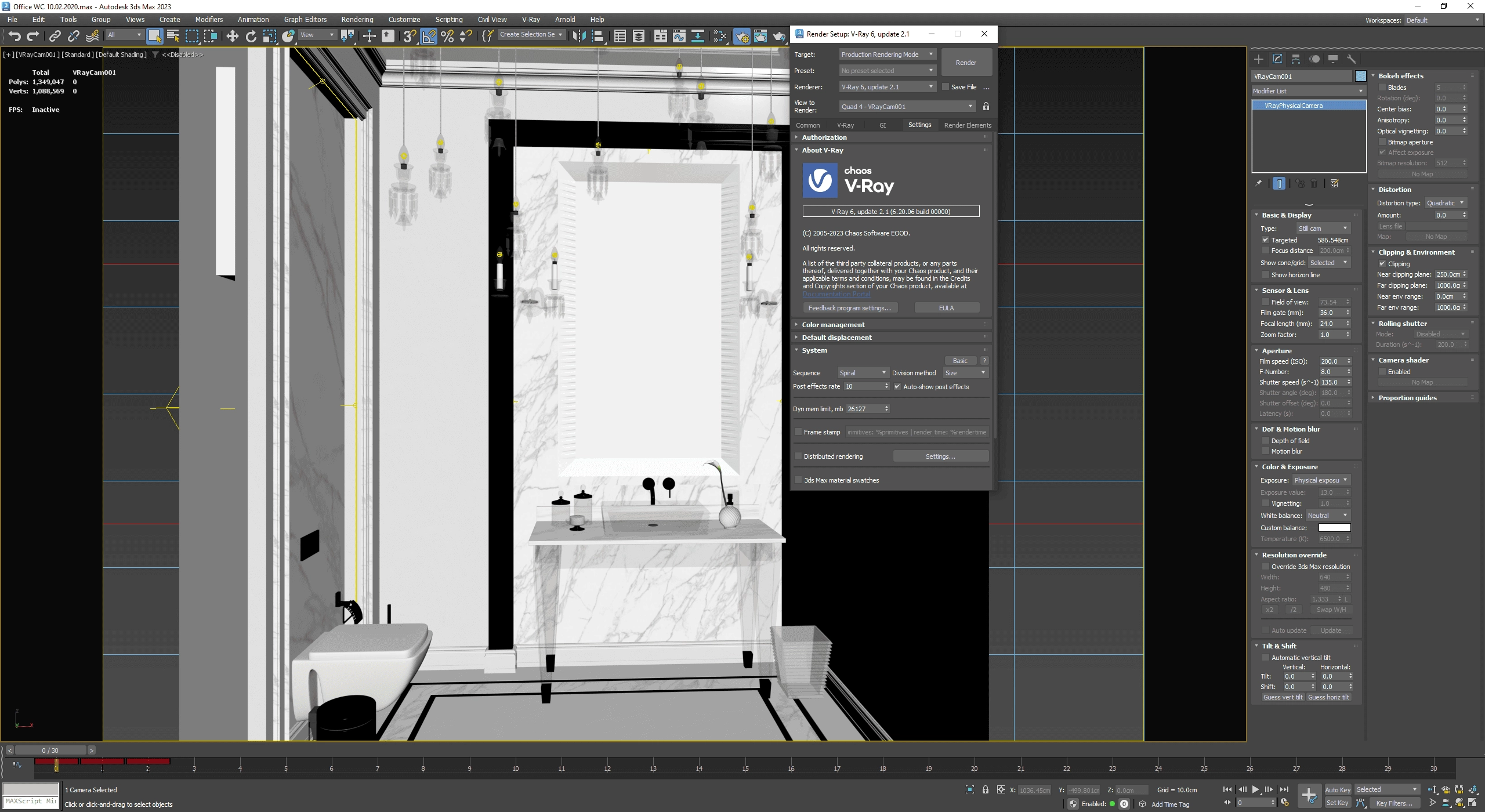Click the Undo arrow in the main toolbar
The width and height of the screenshot is (1485, 812).
click(x=15, y=37)
